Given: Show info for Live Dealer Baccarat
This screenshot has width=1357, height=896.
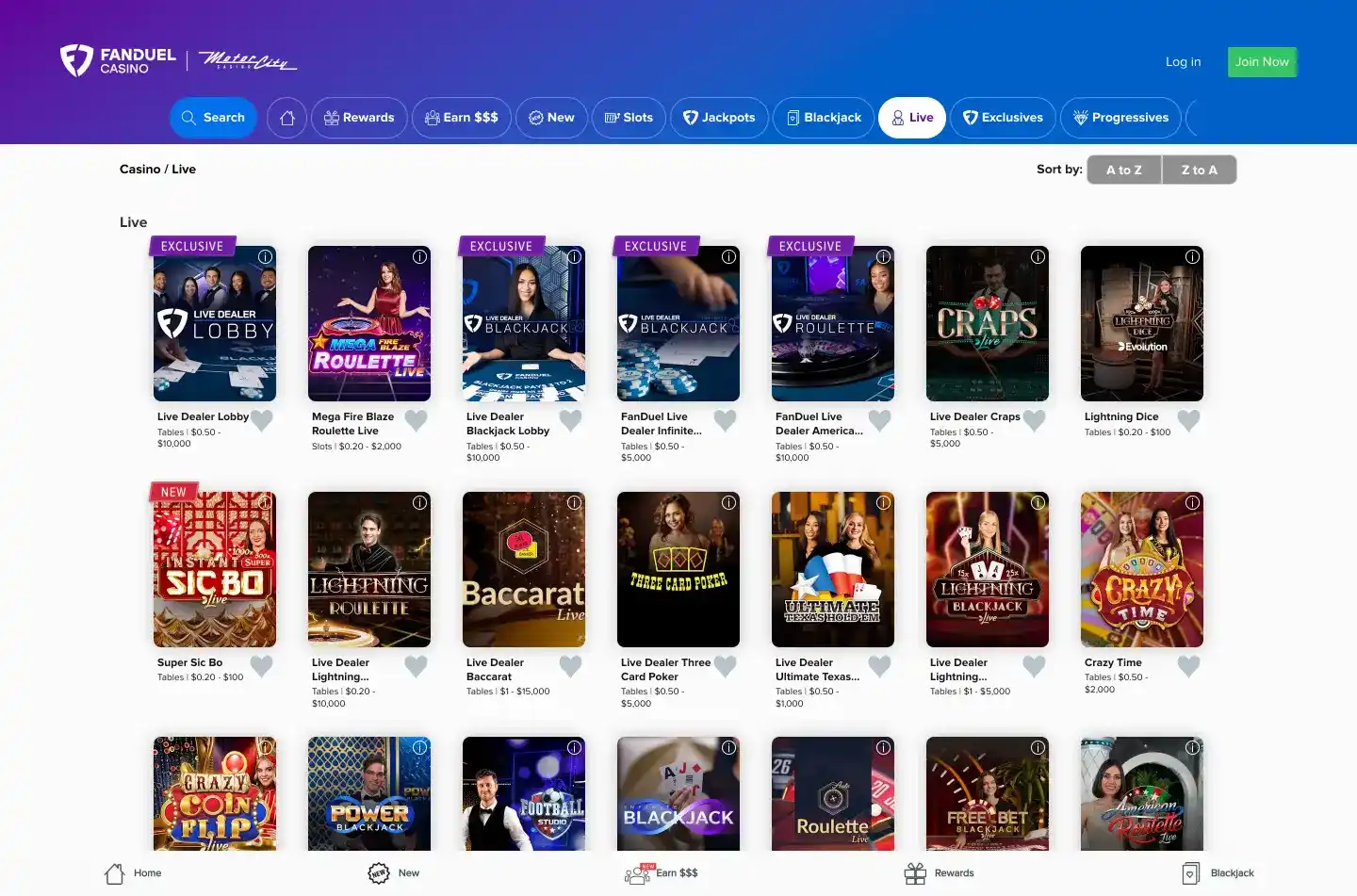Looking at the screenshot, I should pyautogui.click(x=575, y=502).
